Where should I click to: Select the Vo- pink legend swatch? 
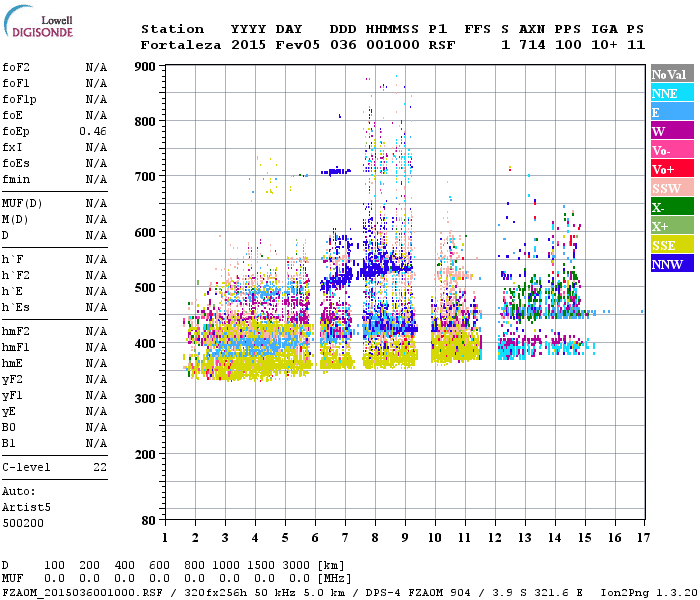pyautogui.click(x=672, y=150)
